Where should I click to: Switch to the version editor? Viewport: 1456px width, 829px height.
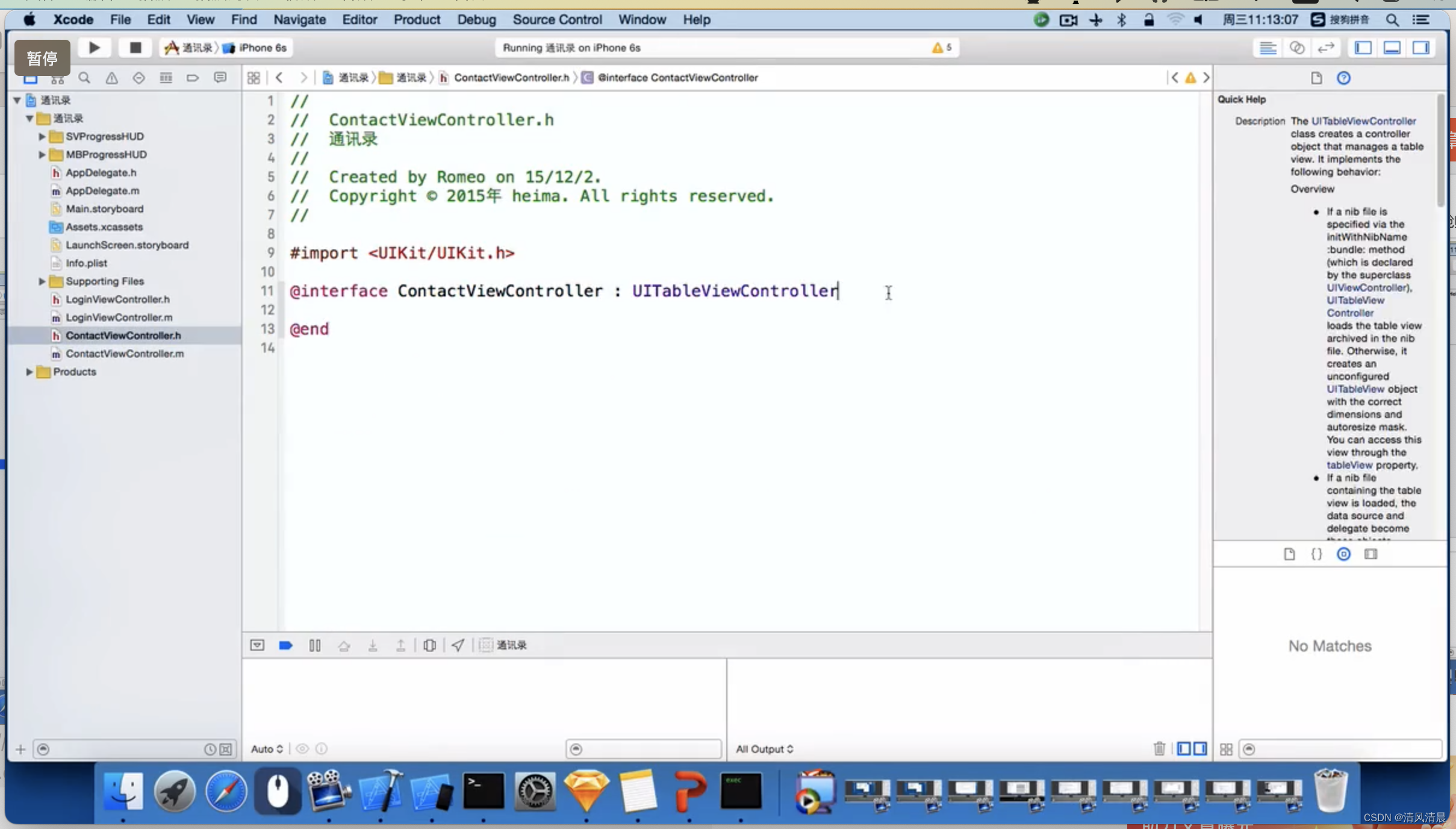coord(1325,48)
